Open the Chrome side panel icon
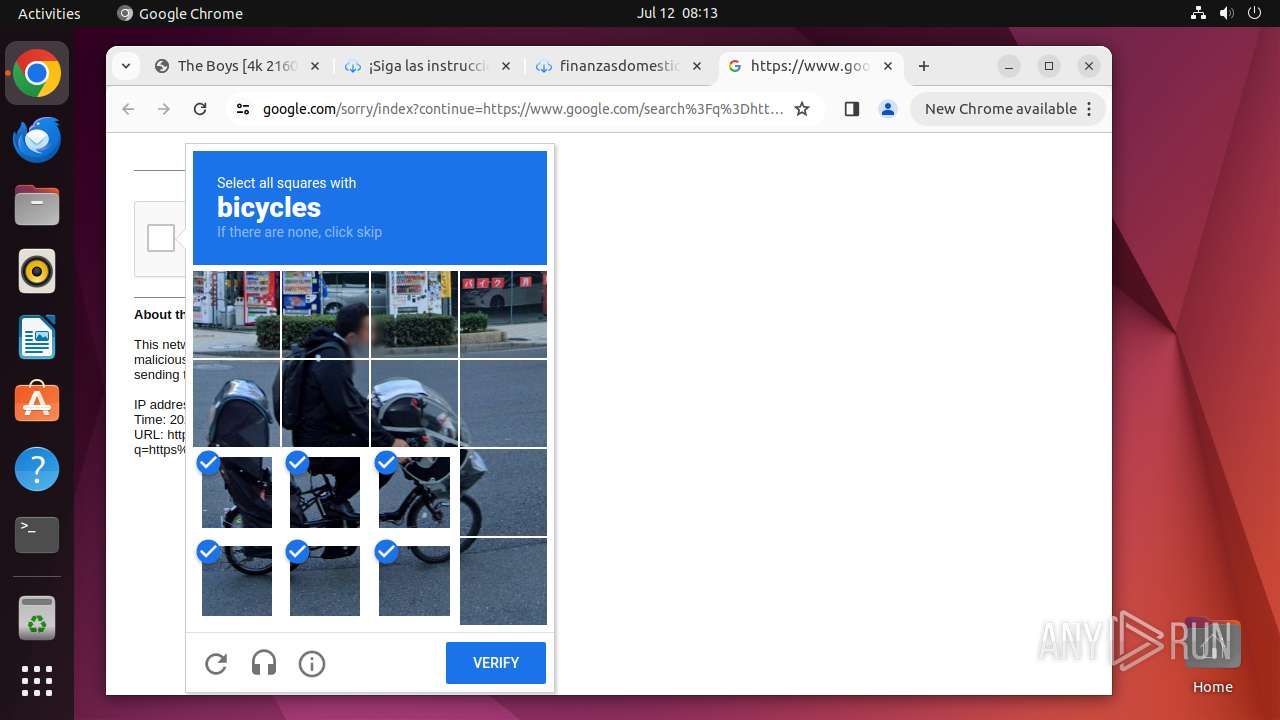This screenshot has width=1280, height=720. [x=852, y=109]
